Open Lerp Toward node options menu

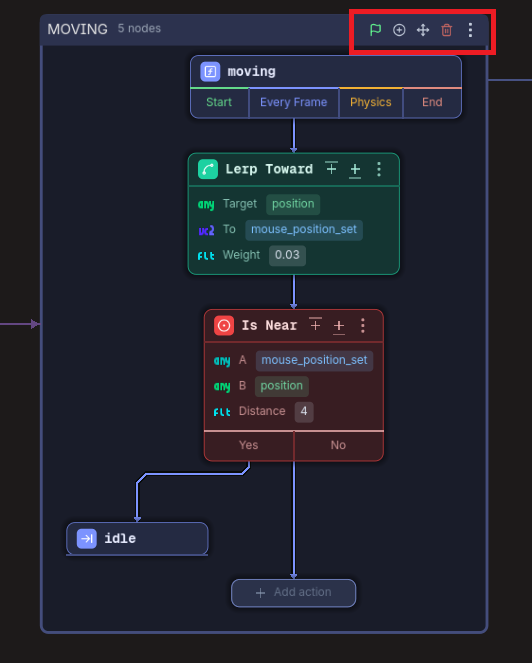(x=379, y=169)
